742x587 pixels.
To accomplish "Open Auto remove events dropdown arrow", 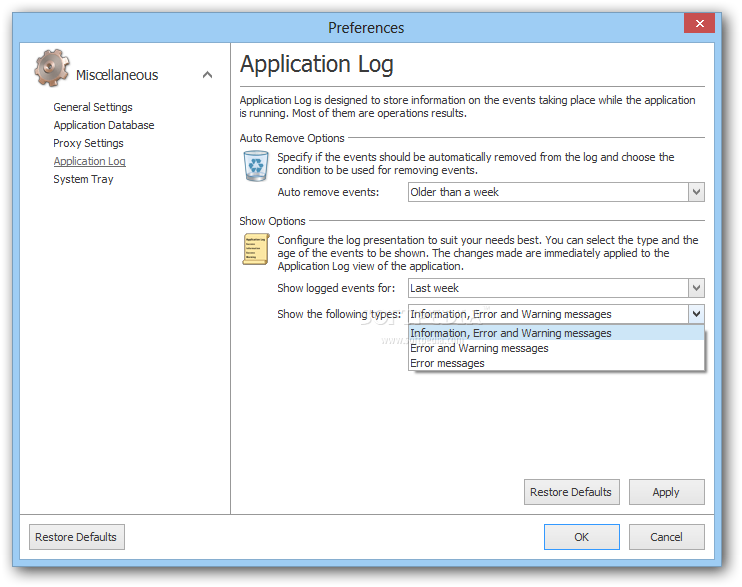I will click(696, 192).
